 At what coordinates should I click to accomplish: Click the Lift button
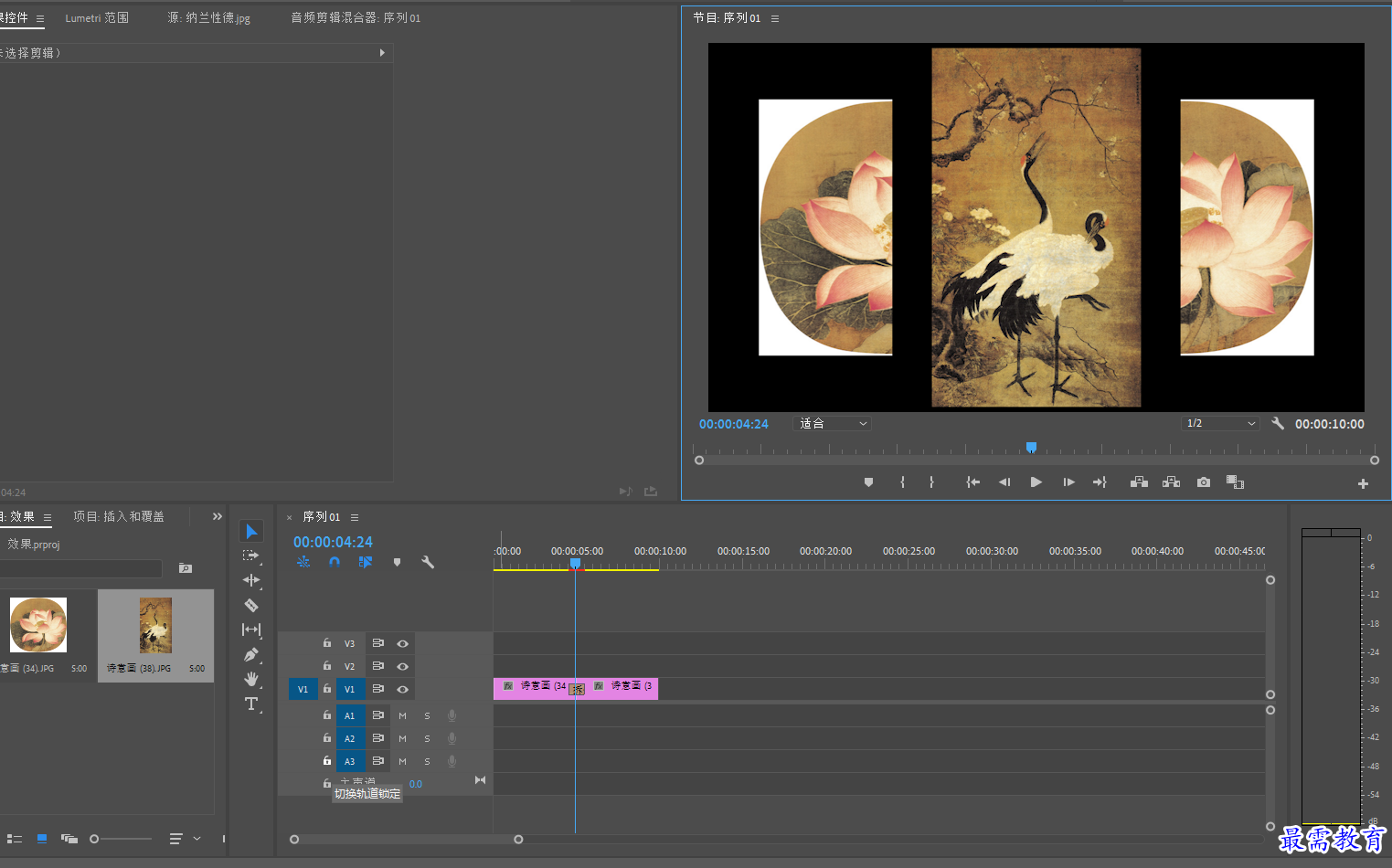tap(1139, 482)
